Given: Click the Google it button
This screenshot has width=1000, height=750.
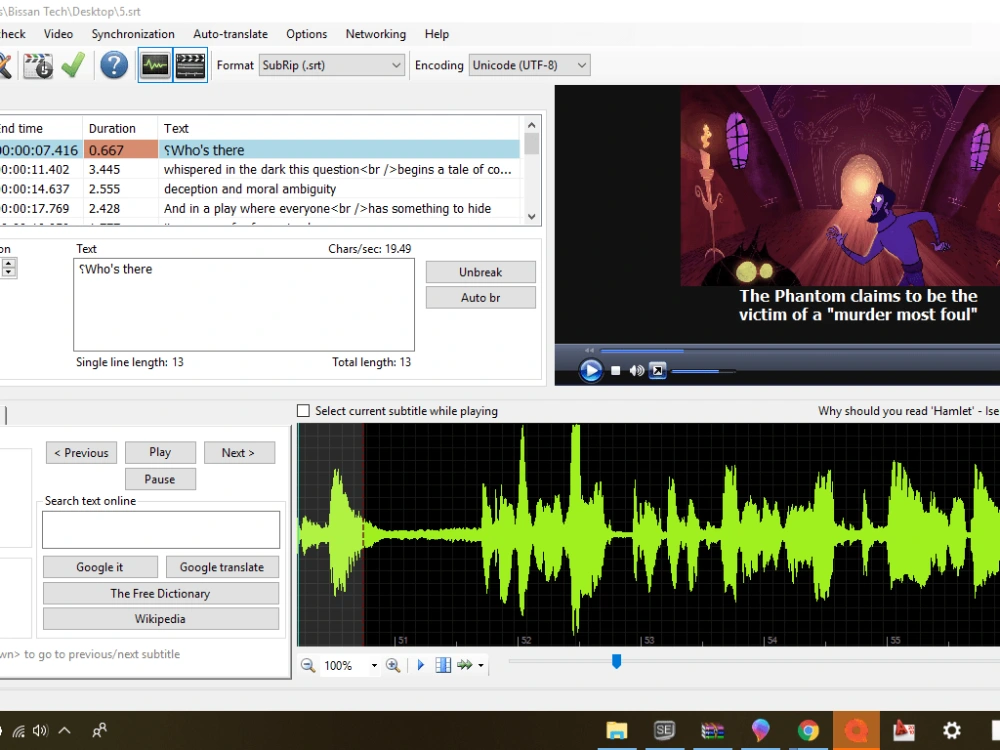Looking at the screenshot, I should (x=100, y=567).
